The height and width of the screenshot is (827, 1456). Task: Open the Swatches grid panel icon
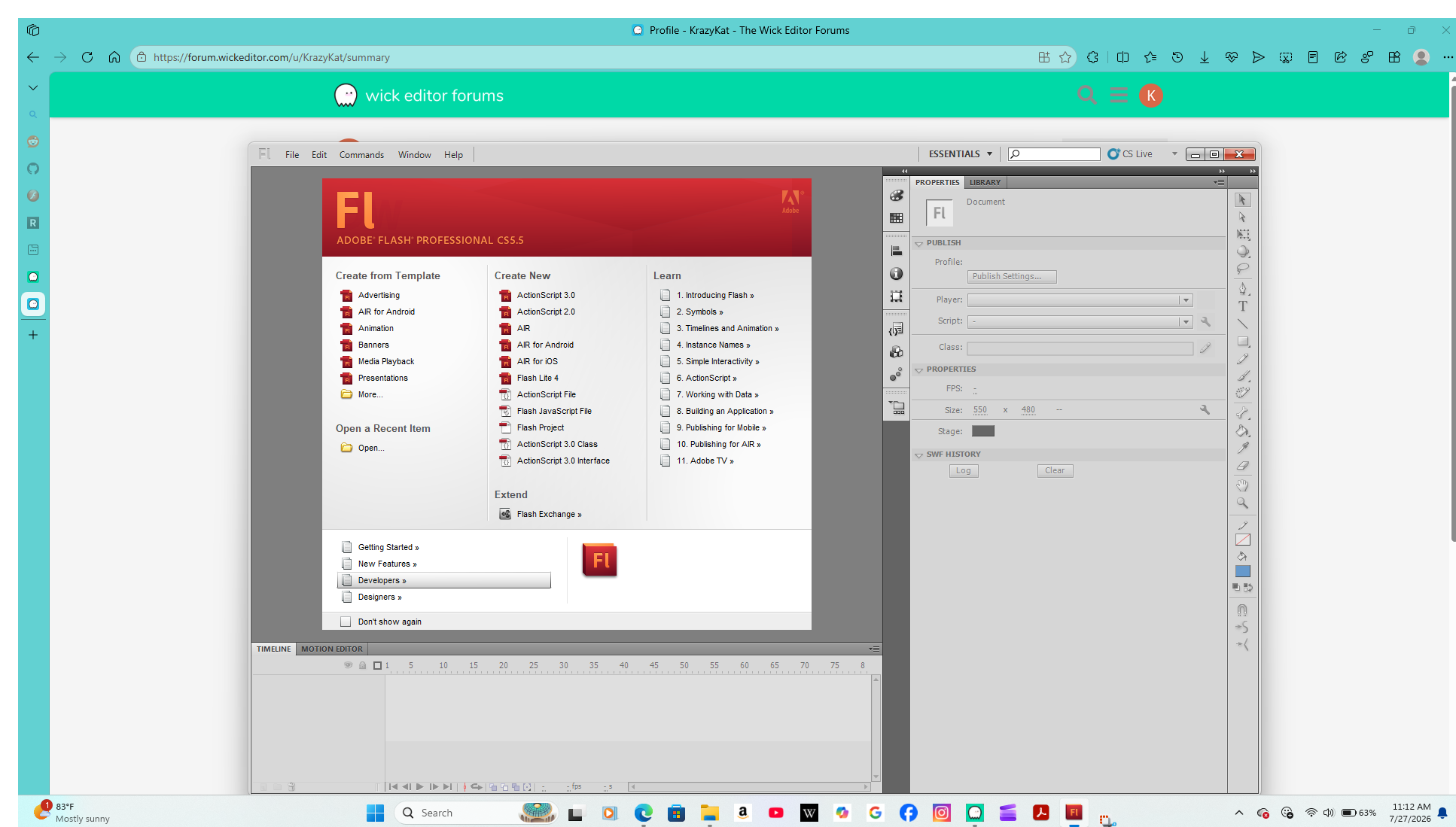896,218
